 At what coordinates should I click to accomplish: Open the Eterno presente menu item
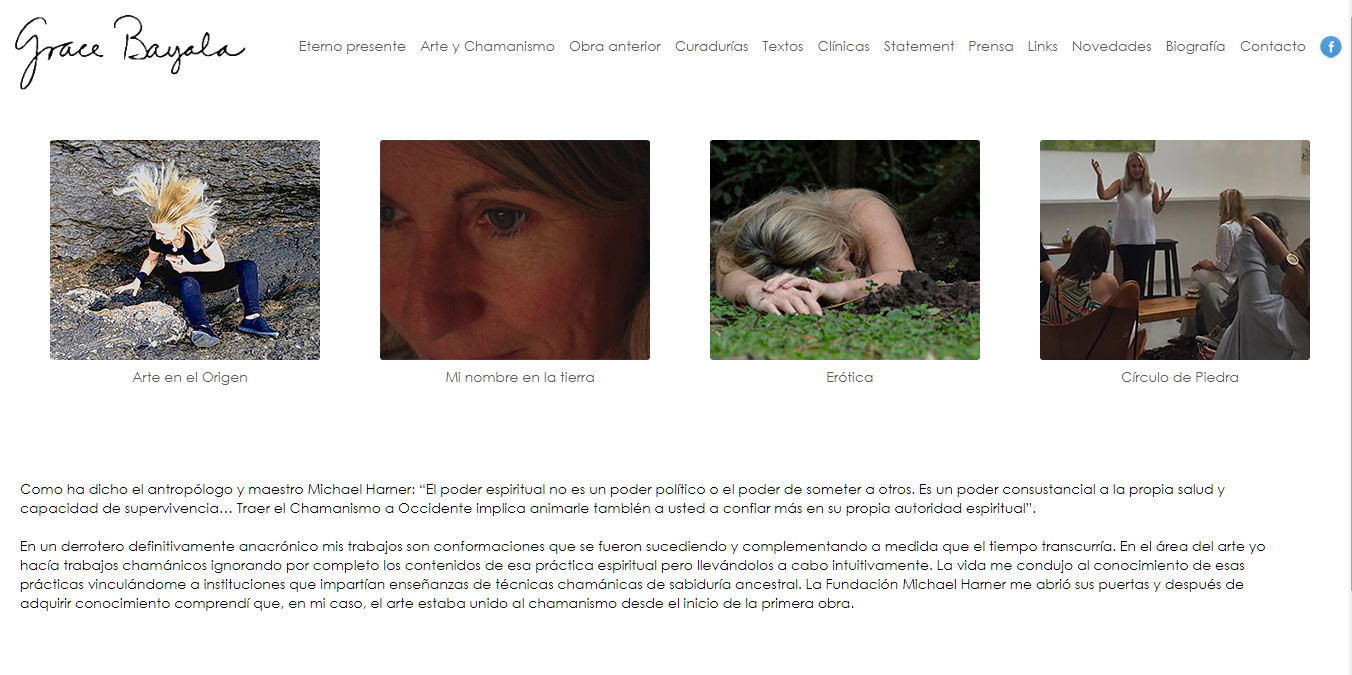352,46
